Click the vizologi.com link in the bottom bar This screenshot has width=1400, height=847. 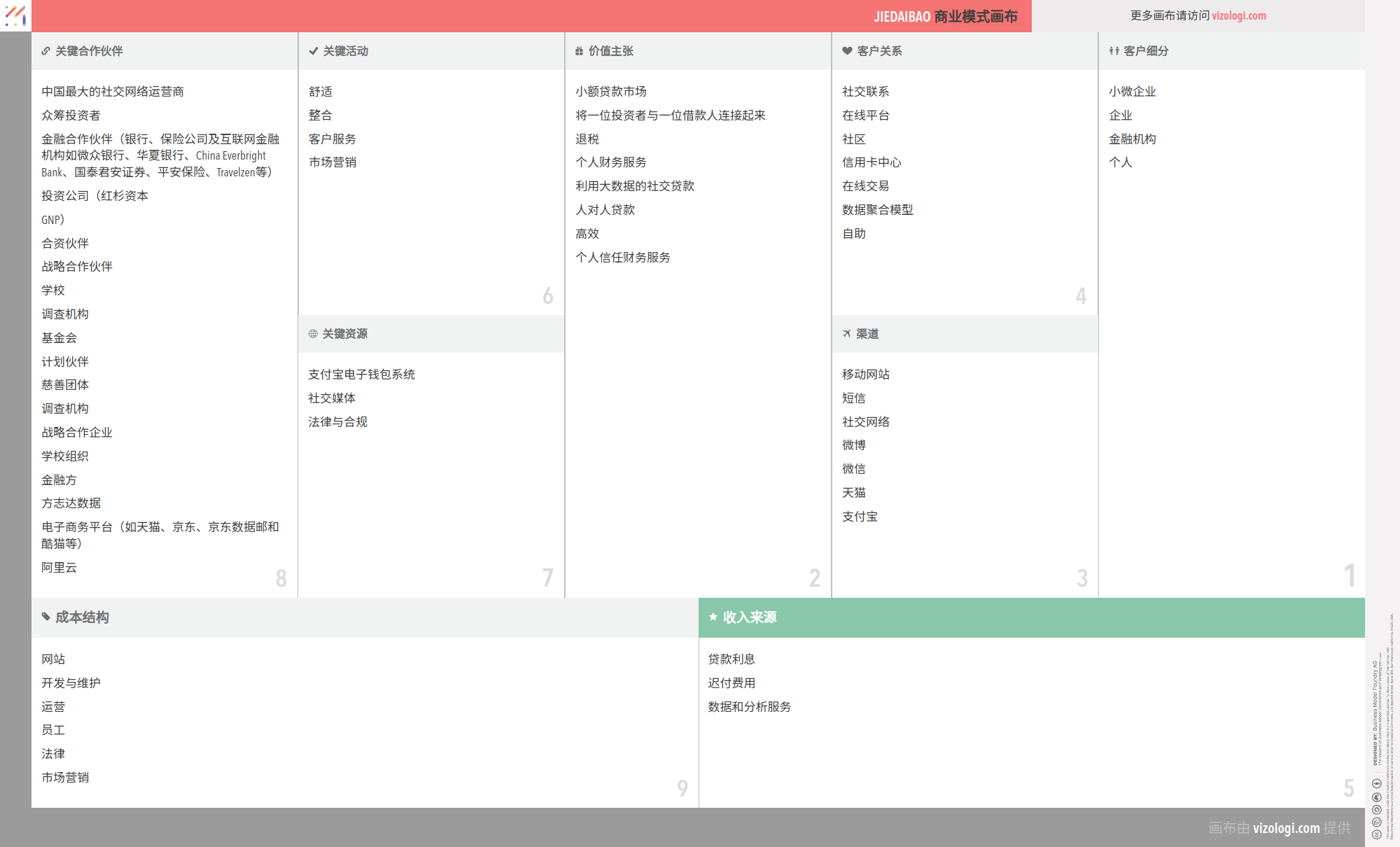point(1286,828)
